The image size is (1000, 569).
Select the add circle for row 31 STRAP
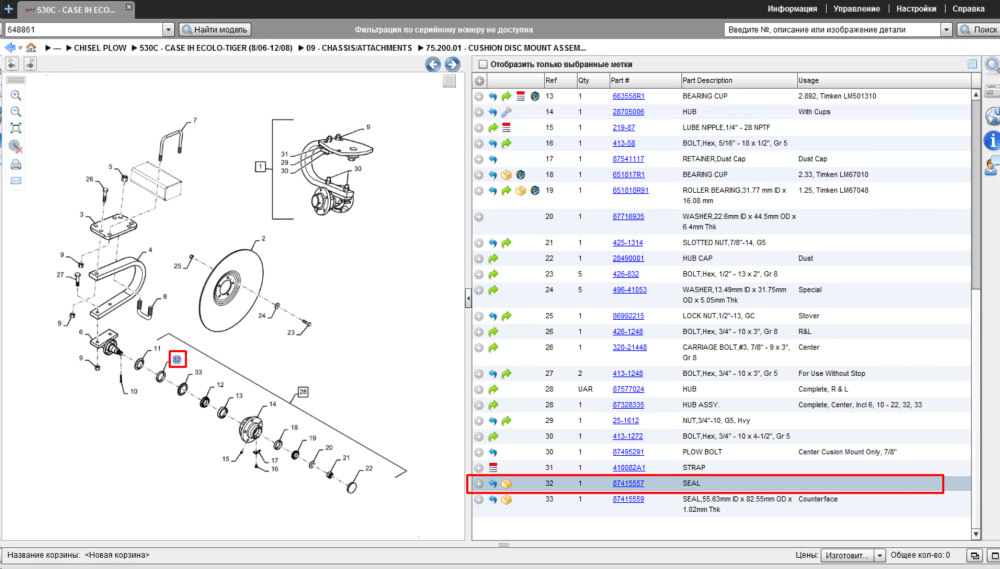(479, 468)
